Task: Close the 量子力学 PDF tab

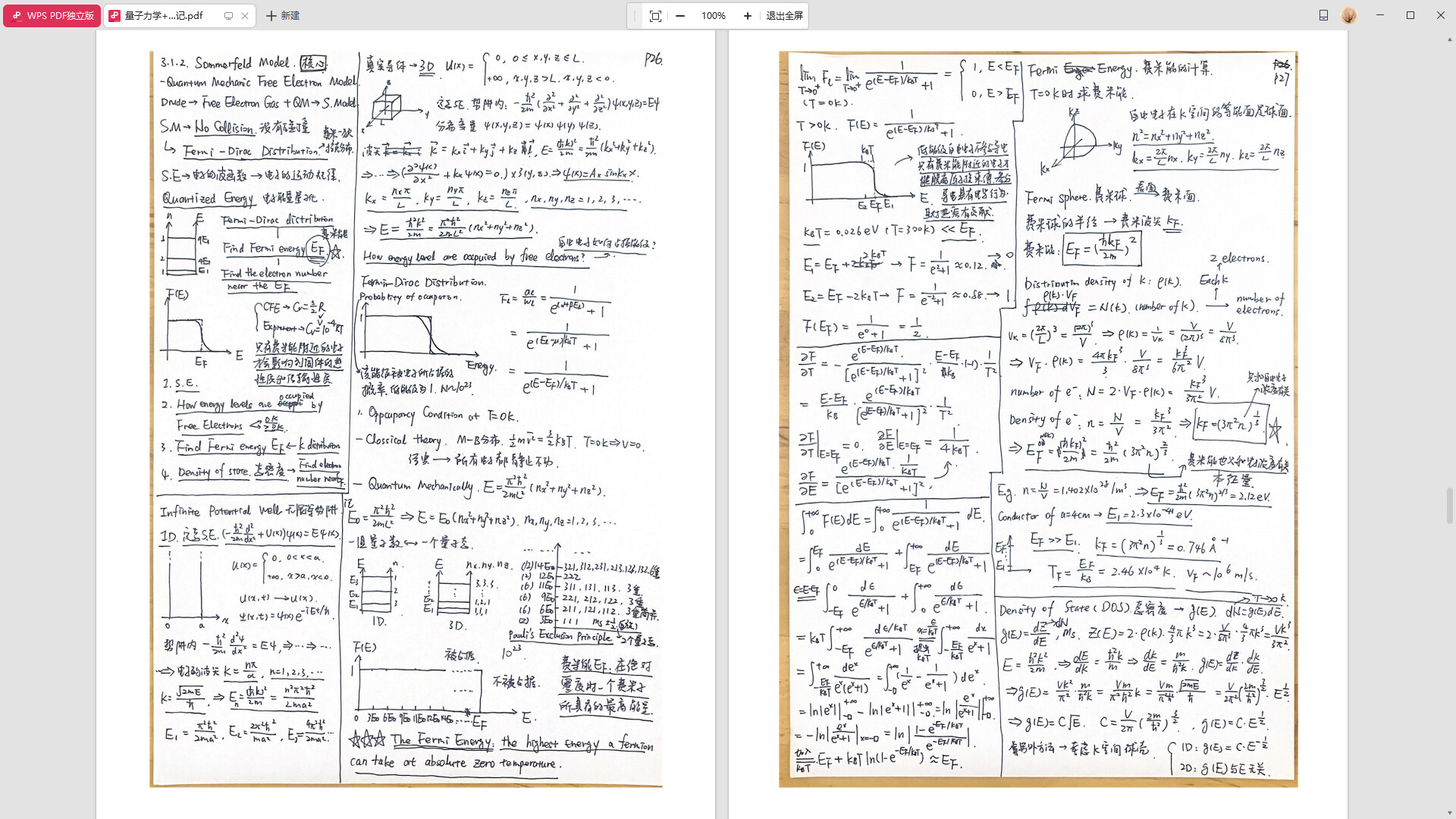Action: click(x=245, y=15)
